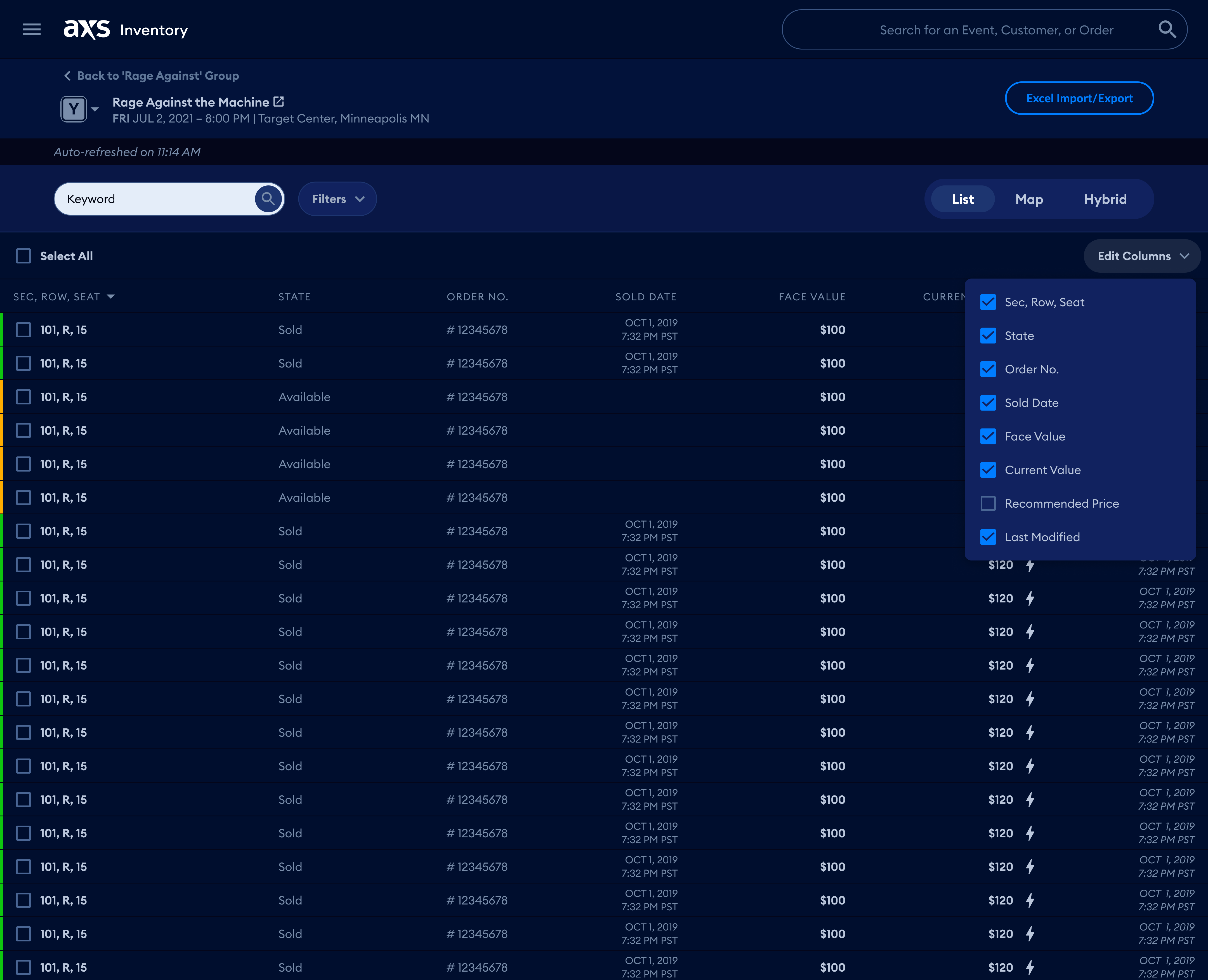Click the back chevron beside 'Back to Rage Against' Group'
This screenshot has height=980, width=1208.
click(x=67, y=75)
